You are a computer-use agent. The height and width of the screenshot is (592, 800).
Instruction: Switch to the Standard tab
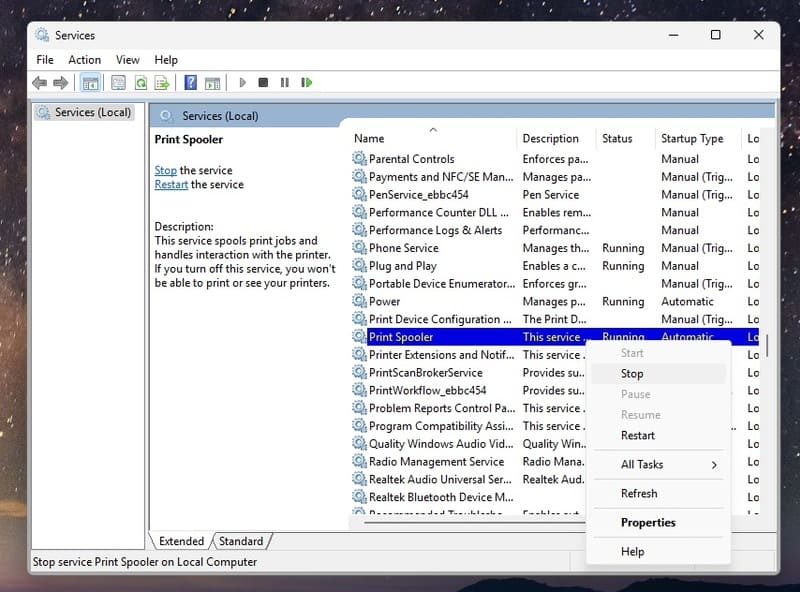[241, 541]
